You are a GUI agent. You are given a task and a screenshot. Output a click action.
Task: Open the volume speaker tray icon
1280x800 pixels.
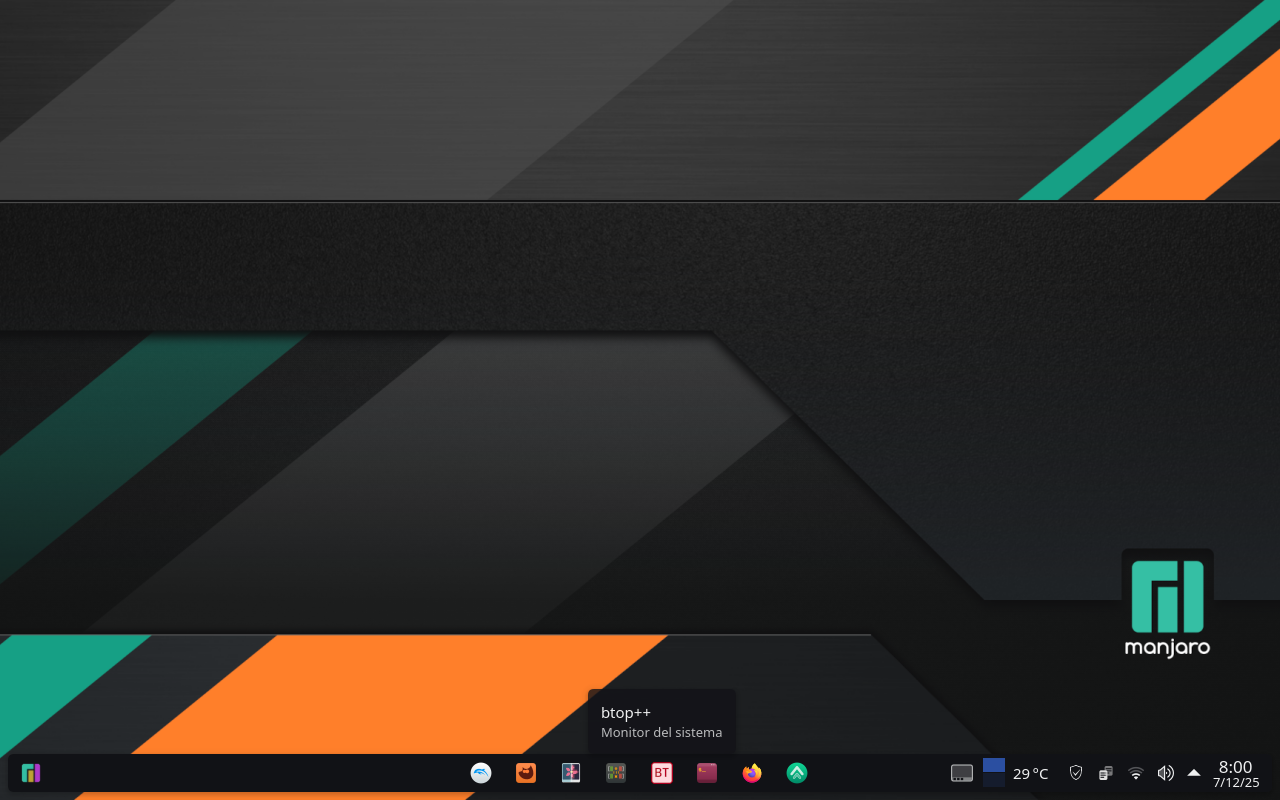1165,773
